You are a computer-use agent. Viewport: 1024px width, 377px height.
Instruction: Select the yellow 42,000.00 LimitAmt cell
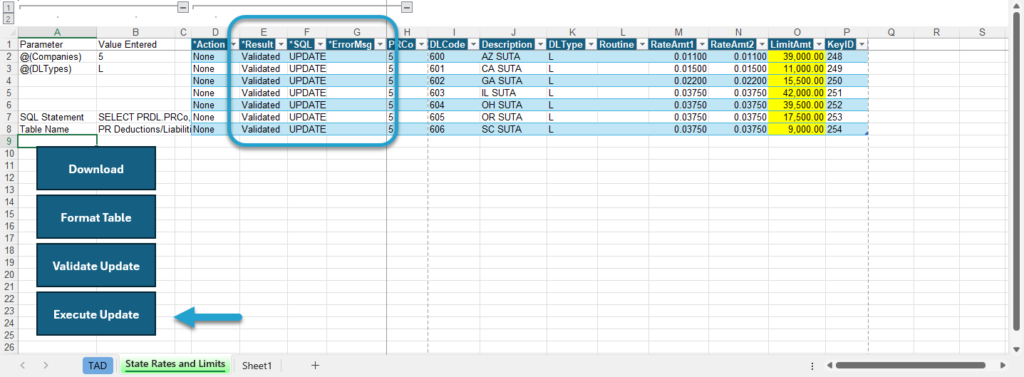click(x=797, y=93)
